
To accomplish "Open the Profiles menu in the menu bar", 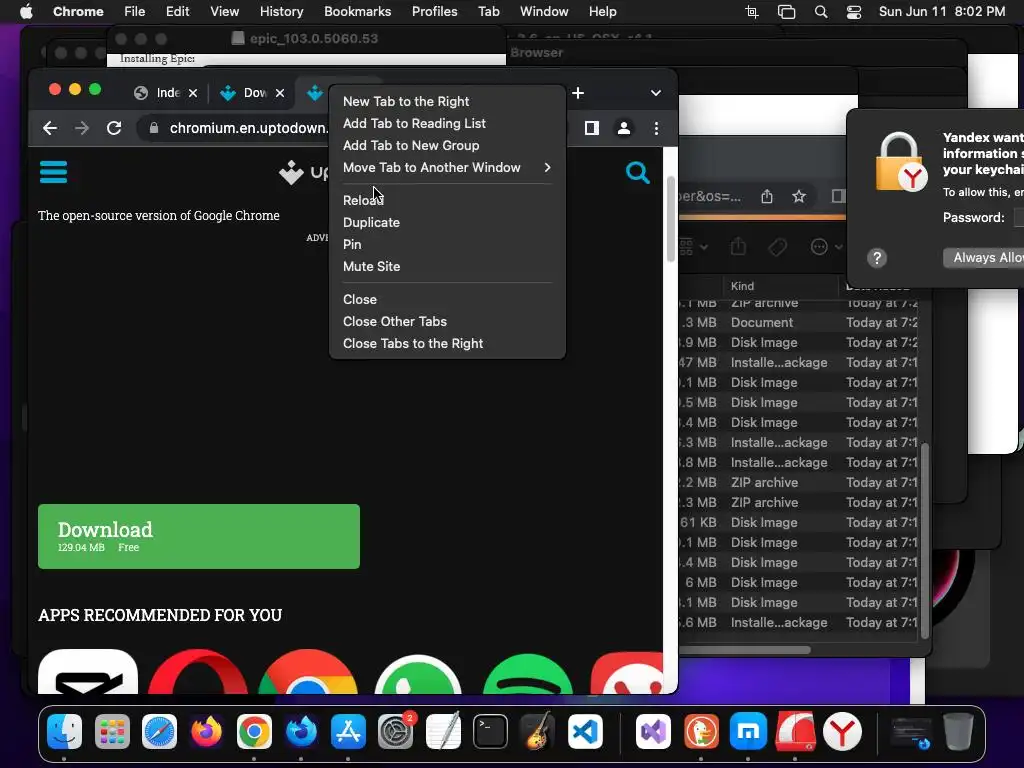I will tap(434, 12).
